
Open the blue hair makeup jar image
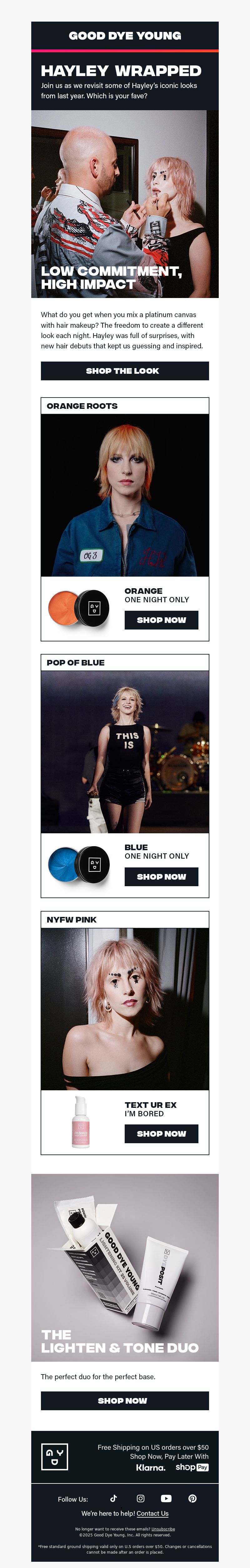tap(78, 864)
